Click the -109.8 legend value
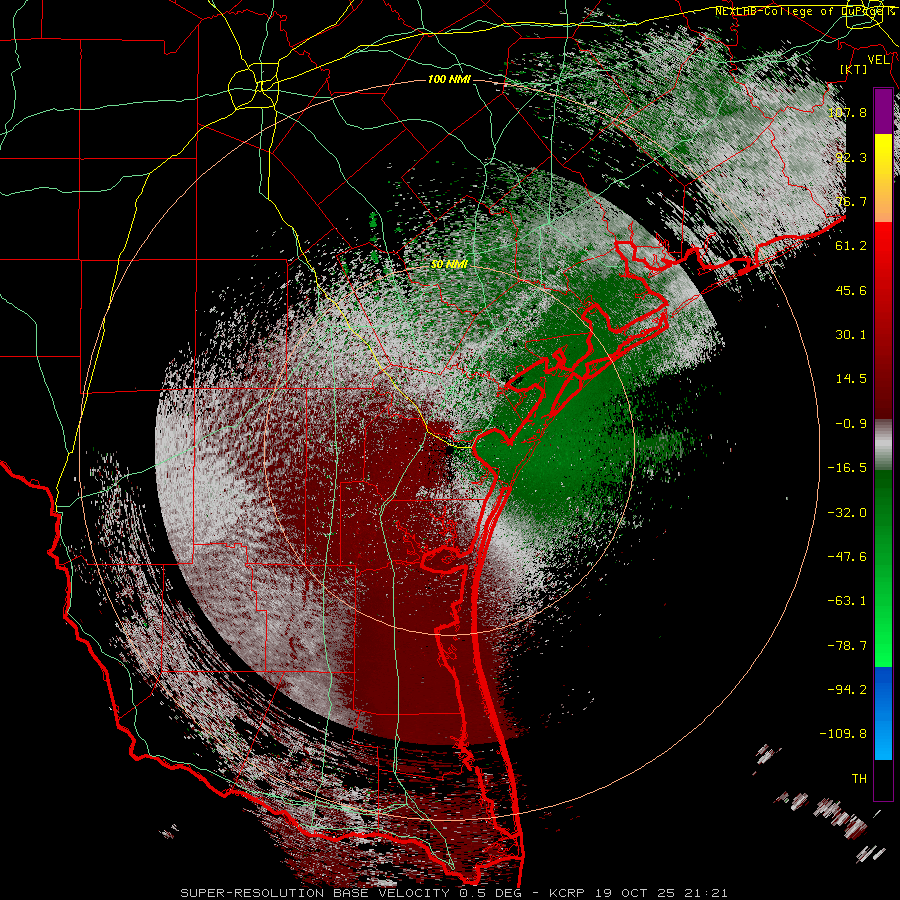Screen dimensions: 900x900 coord(843,734)
